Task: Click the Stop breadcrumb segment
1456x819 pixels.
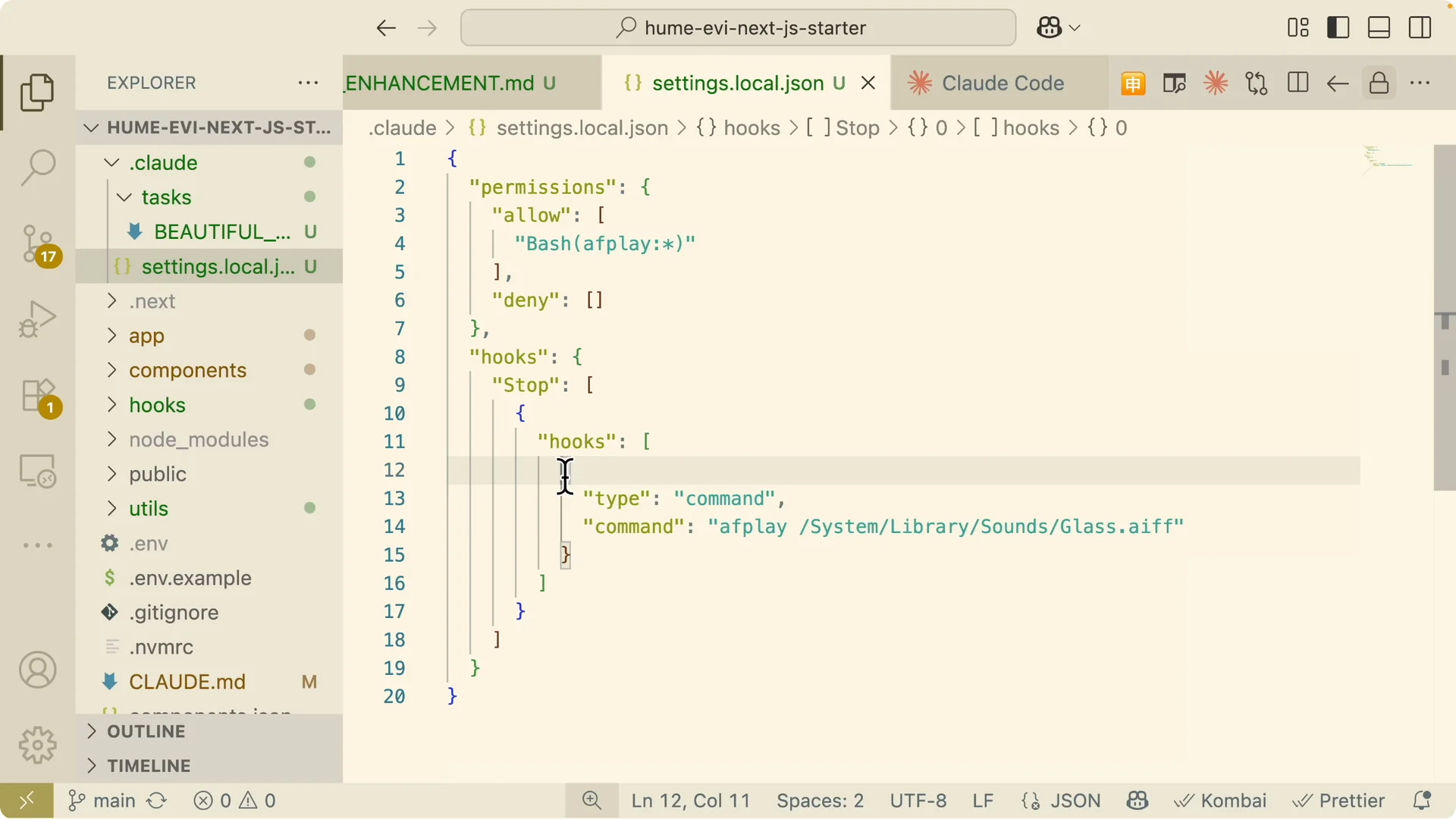Action: pos(843,127)
